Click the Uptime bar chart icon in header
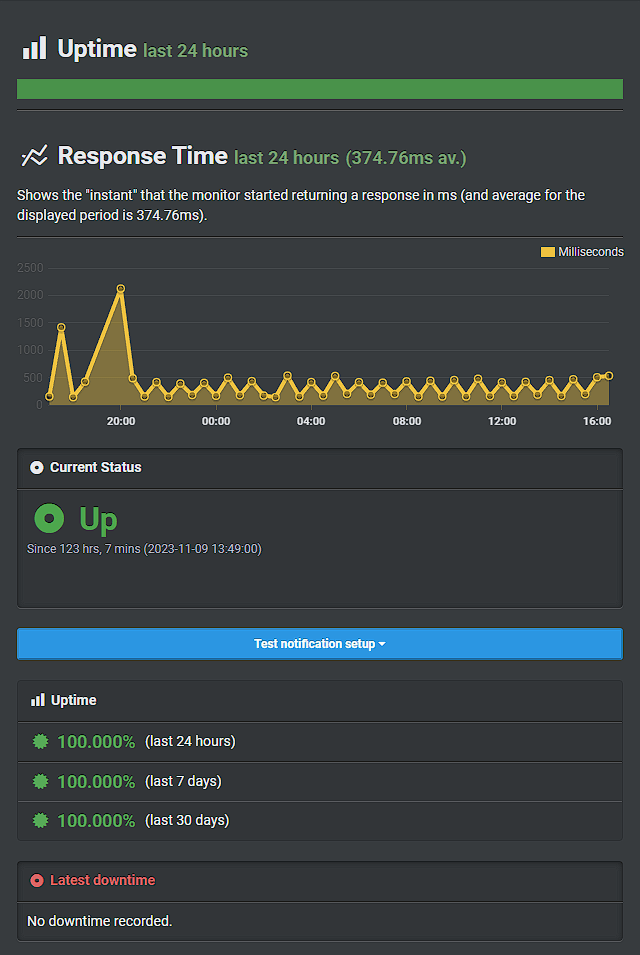Image resolution: width=640 pixels, height=955 pixels. coord(34,48)
